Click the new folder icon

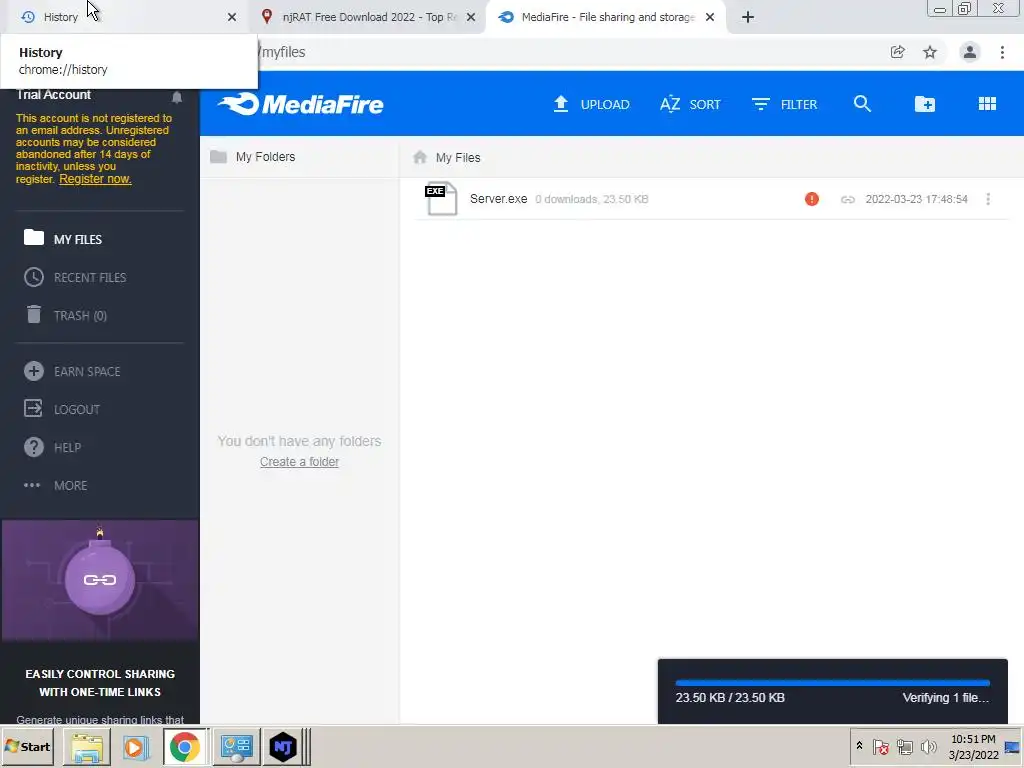(x=925, y=104)
